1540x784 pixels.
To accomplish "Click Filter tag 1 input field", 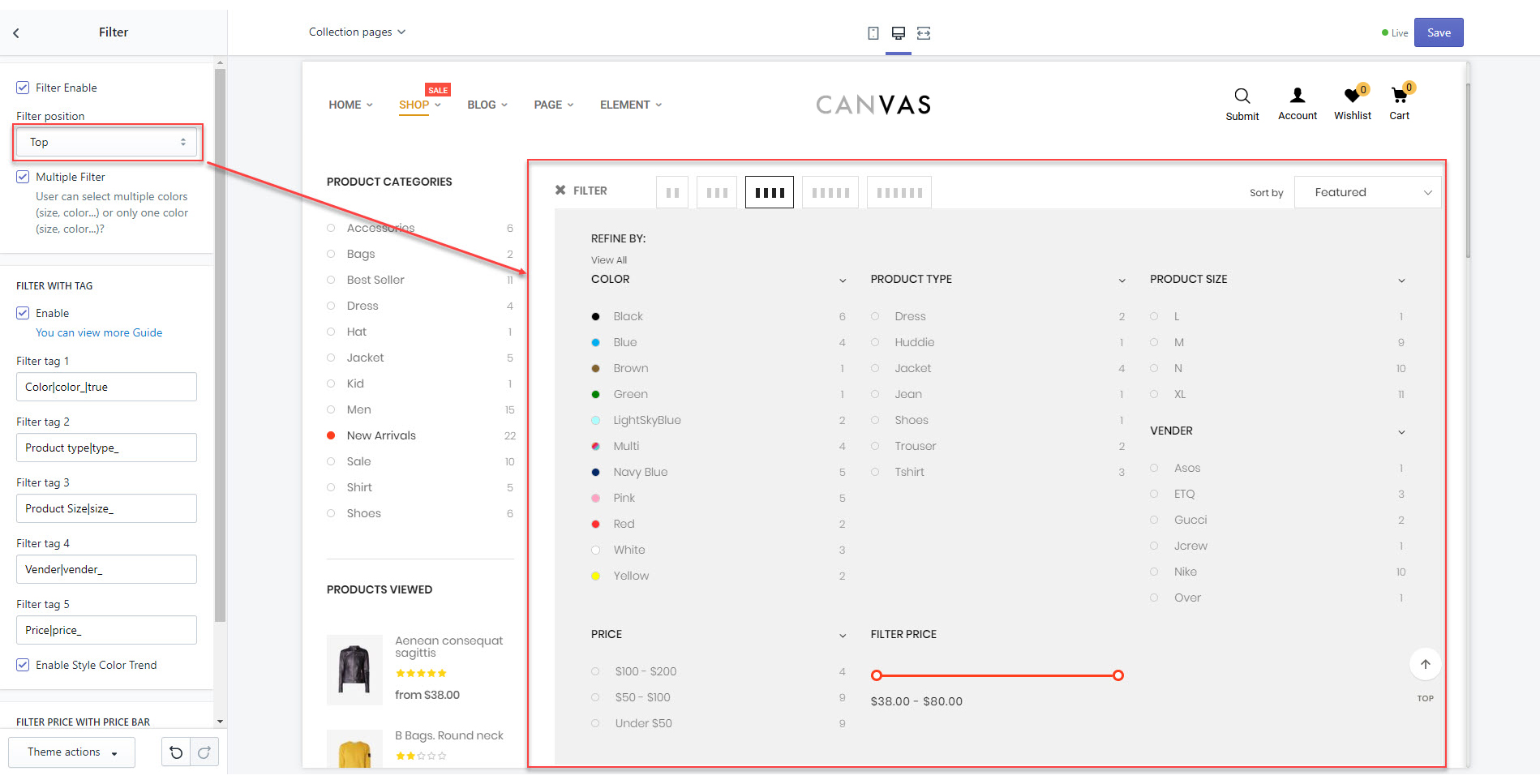I will (106, 387).
